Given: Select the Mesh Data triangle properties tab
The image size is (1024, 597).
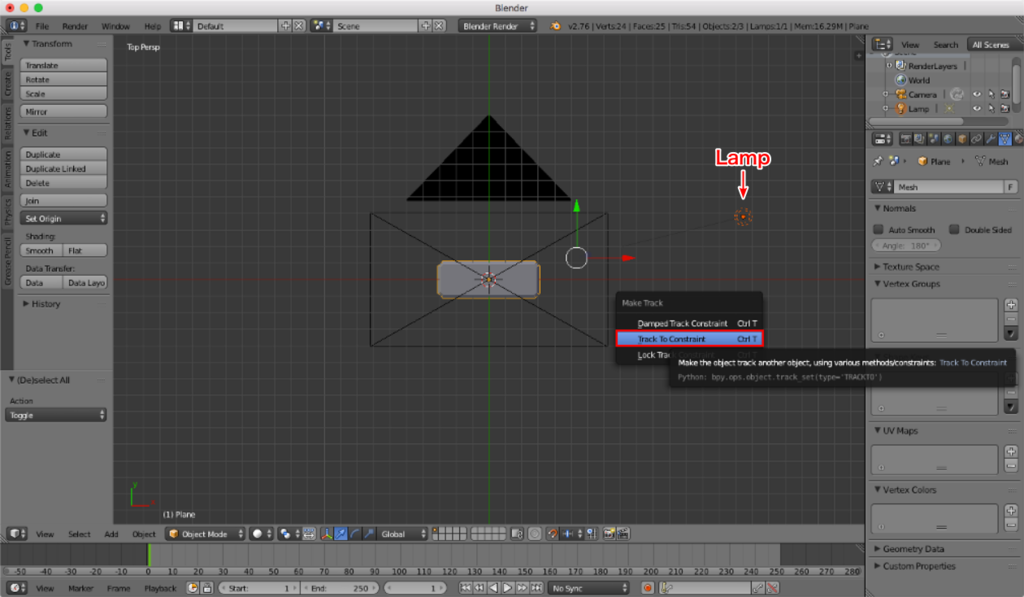Looking at the screenshot, I should pos(1005,139).
